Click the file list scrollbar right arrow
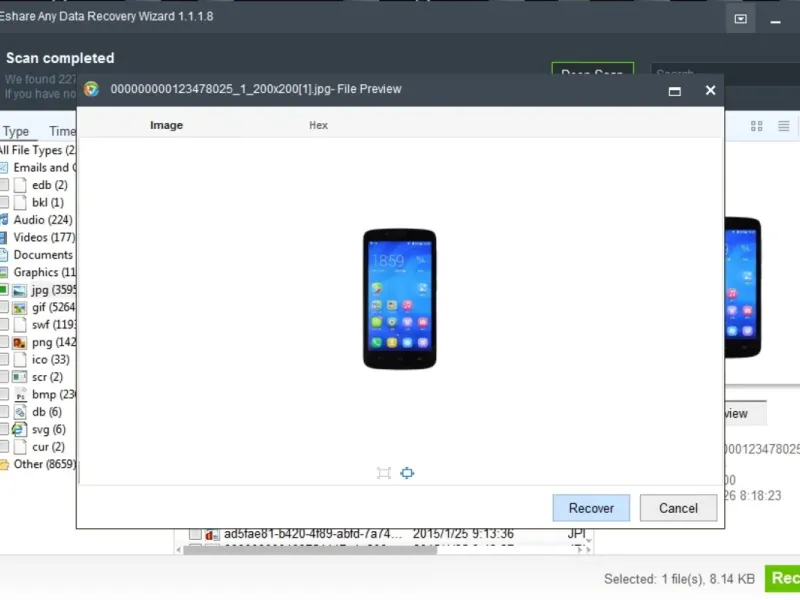The image size is (800, 600). (588, 549)
